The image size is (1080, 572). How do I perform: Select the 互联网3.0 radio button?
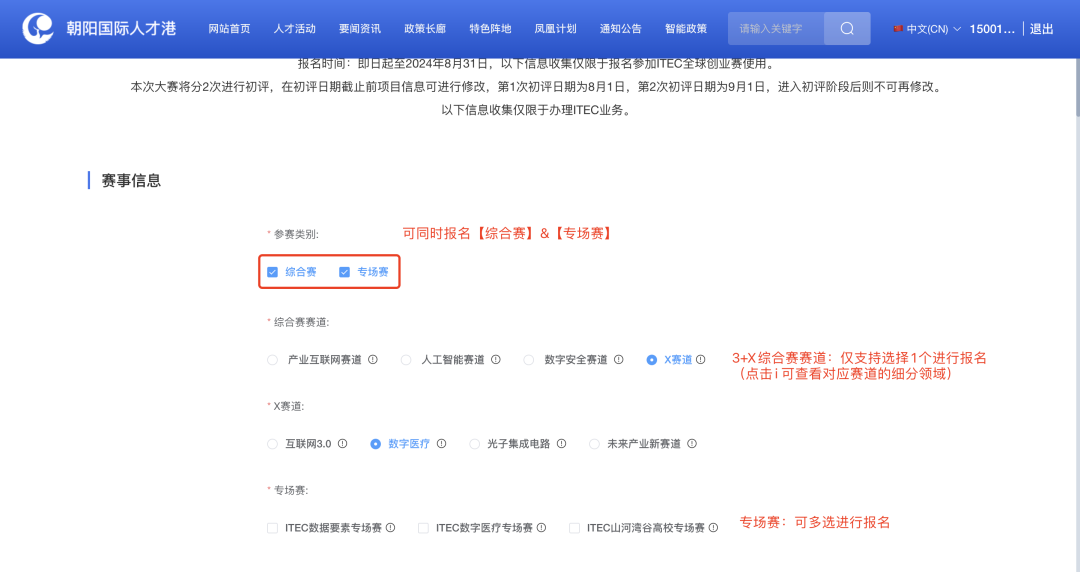pyautogui.click(x=273, y=444)
